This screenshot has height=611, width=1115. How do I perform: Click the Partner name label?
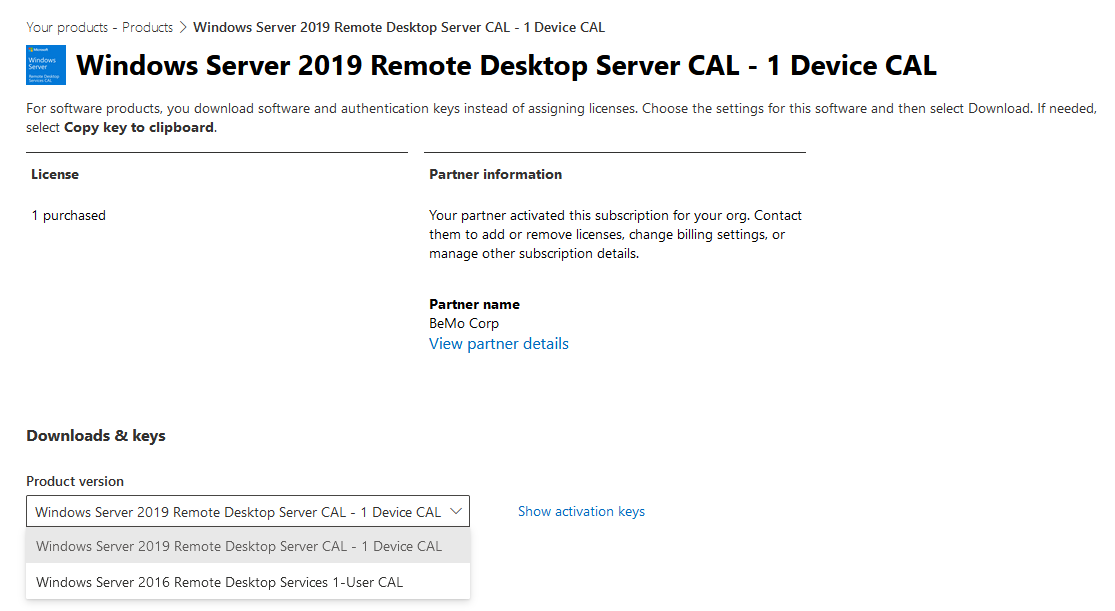[x=474, y=304]
